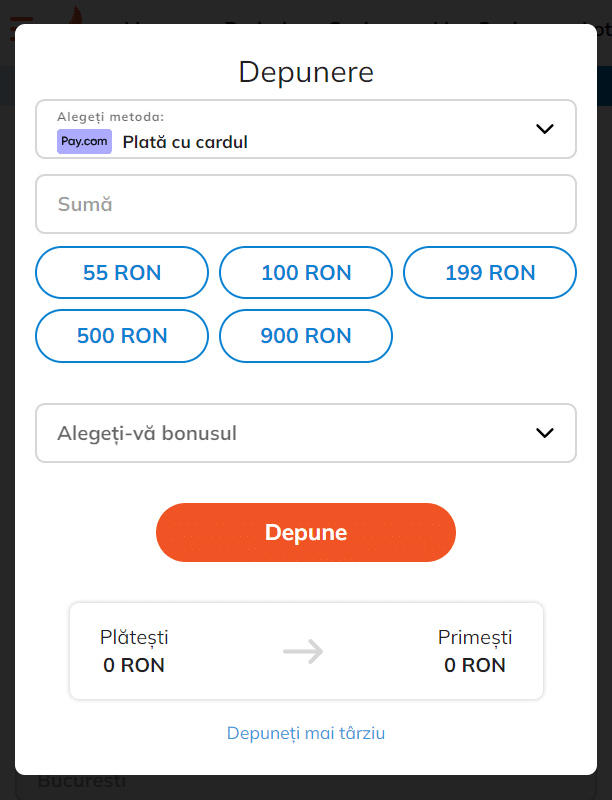Viewport: 612px width, 800px height.
Task: Click the 'Alegeți metoda:' label
Action: click(110, 117)
